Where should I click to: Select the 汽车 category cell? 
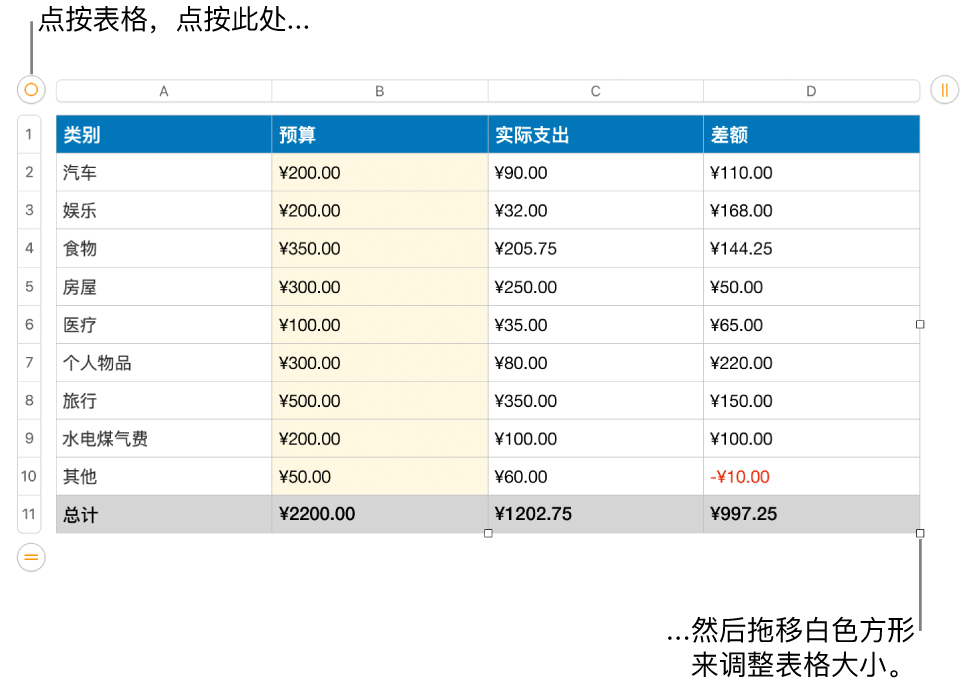[163, 172]
